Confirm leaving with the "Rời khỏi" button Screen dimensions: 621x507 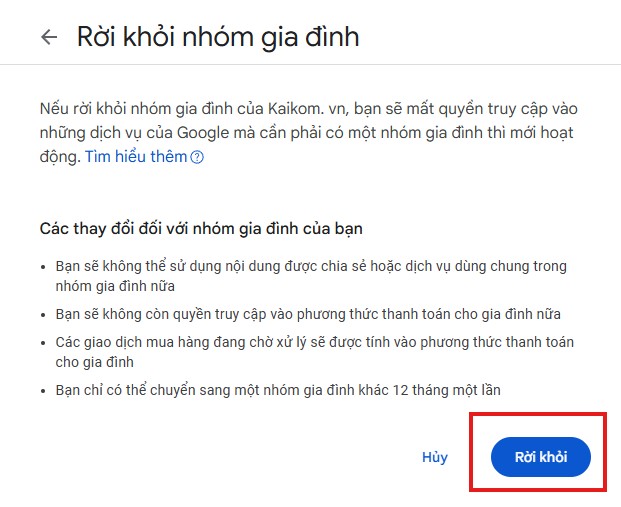(540, 457)
